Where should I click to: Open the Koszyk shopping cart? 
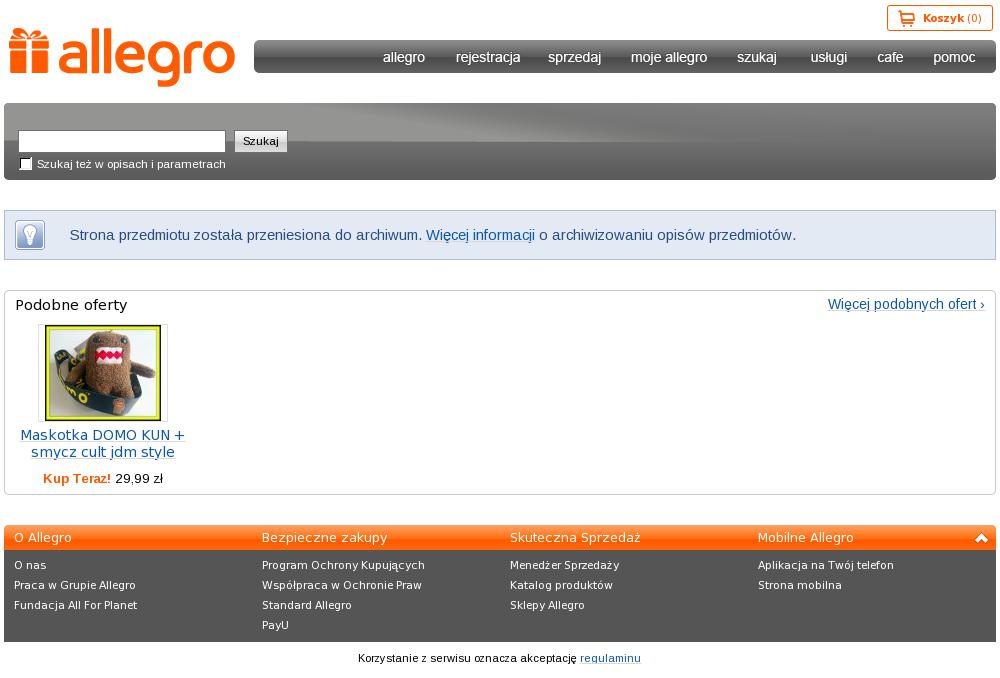[x=939, y=18]
